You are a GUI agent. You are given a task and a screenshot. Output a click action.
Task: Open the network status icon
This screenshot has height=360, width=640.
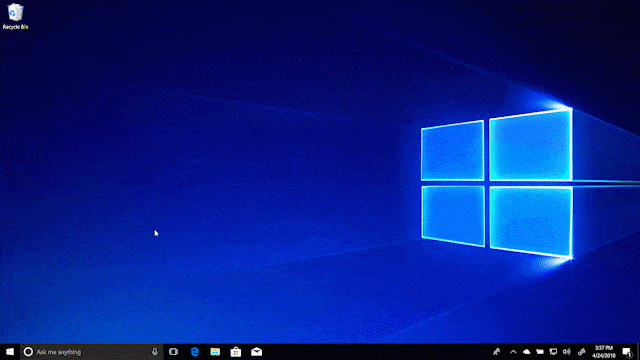pos(553,352)
